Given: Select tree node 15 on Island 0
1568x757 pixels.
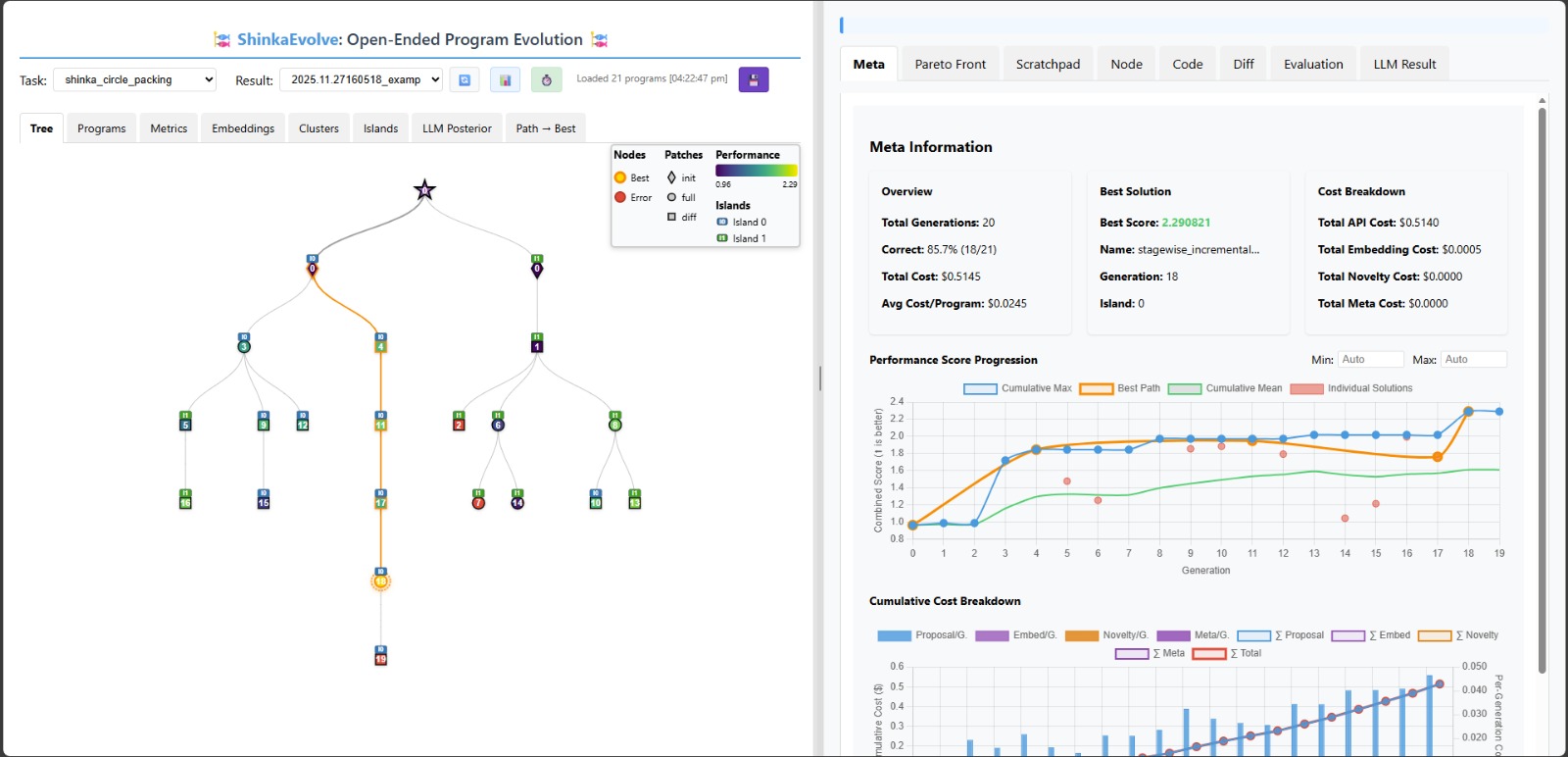Looking at the screenshot, I should (263, 502).
